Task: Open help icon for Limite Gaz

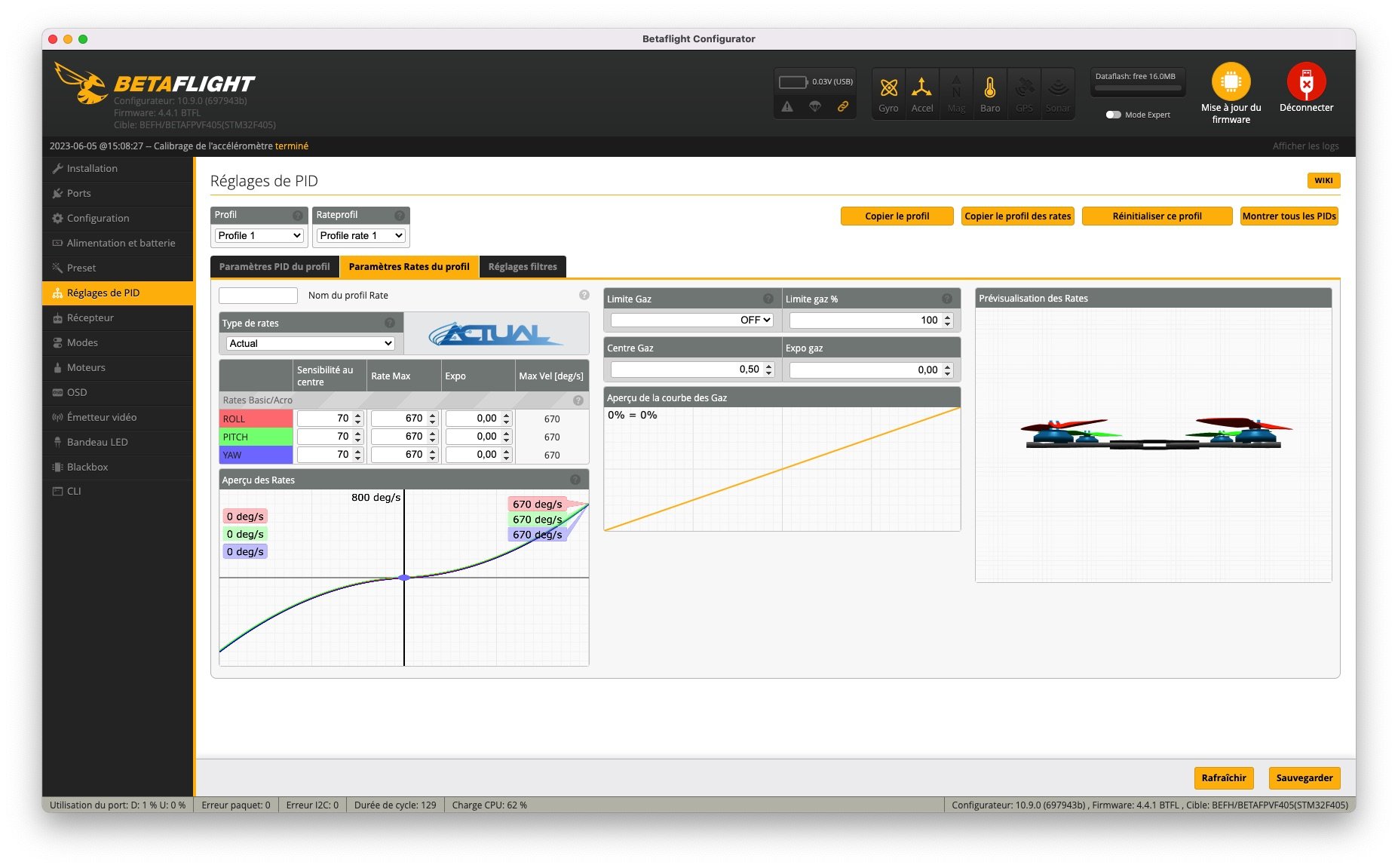Action: pyautogui.click(x=768, y=299)
